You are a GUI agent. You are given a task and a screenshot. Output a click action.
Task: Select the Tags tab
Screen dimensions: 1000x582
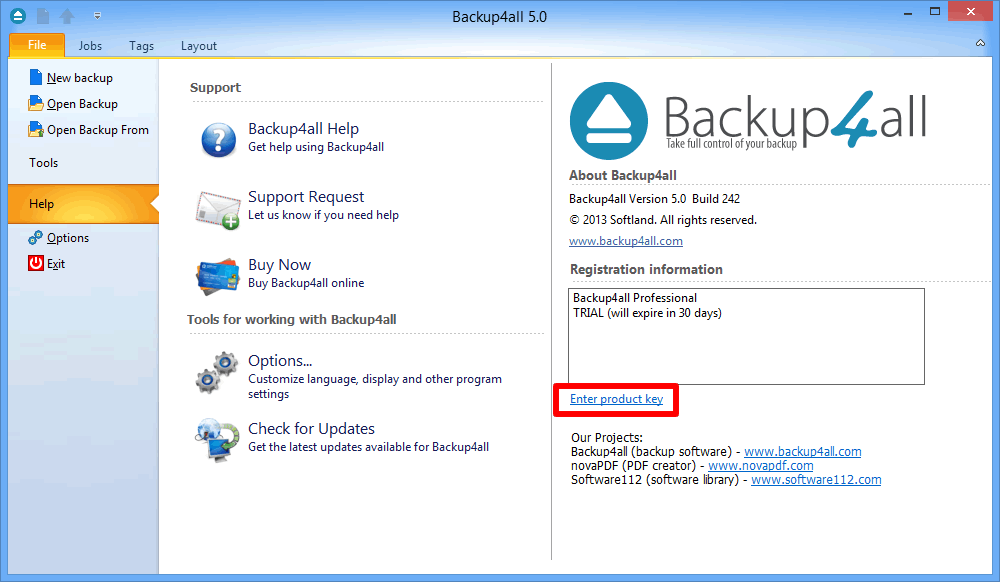(141, 46)
